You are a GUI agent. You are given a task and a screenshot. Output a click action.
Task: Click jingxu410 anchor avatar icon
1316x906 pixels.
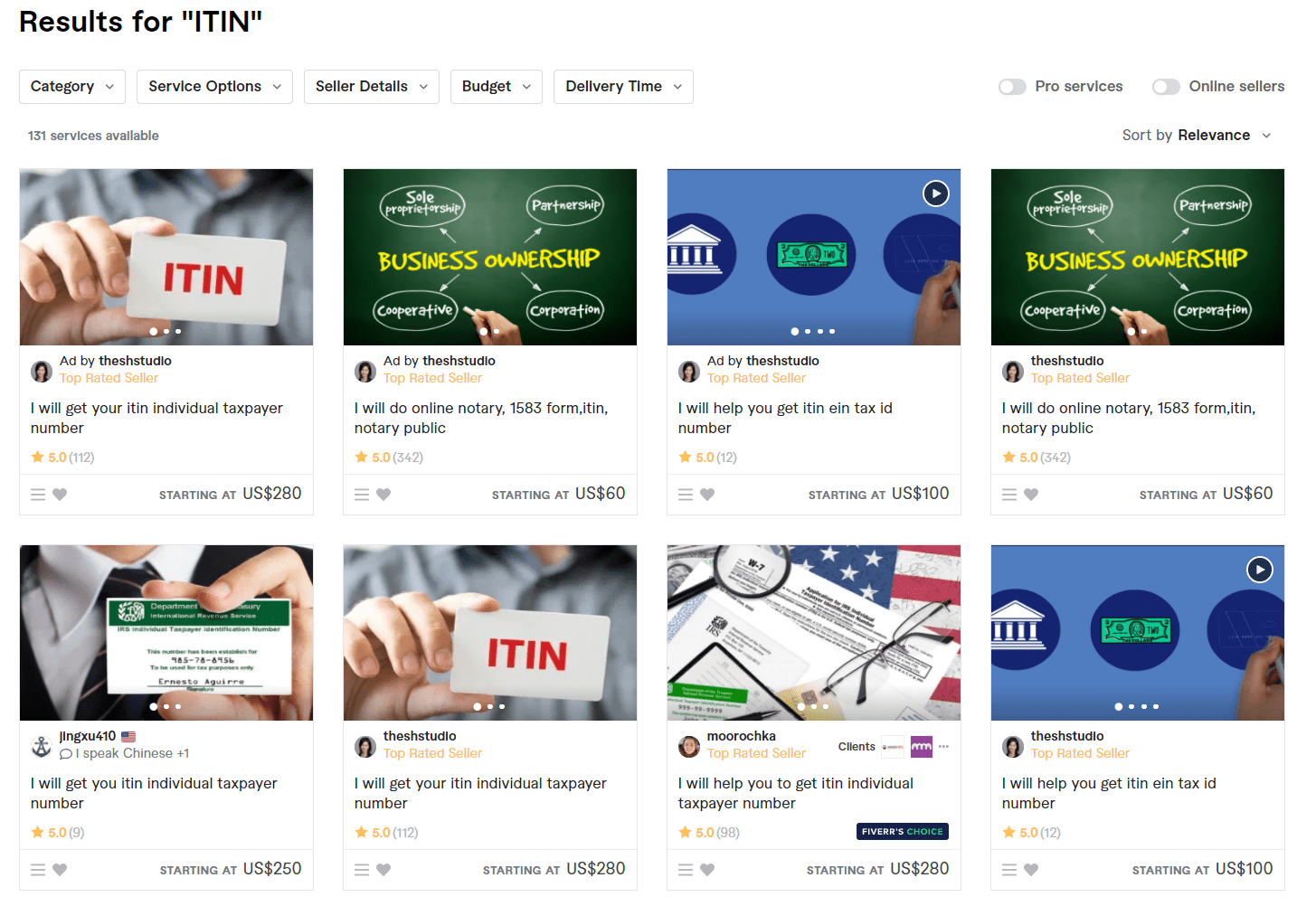42,746
